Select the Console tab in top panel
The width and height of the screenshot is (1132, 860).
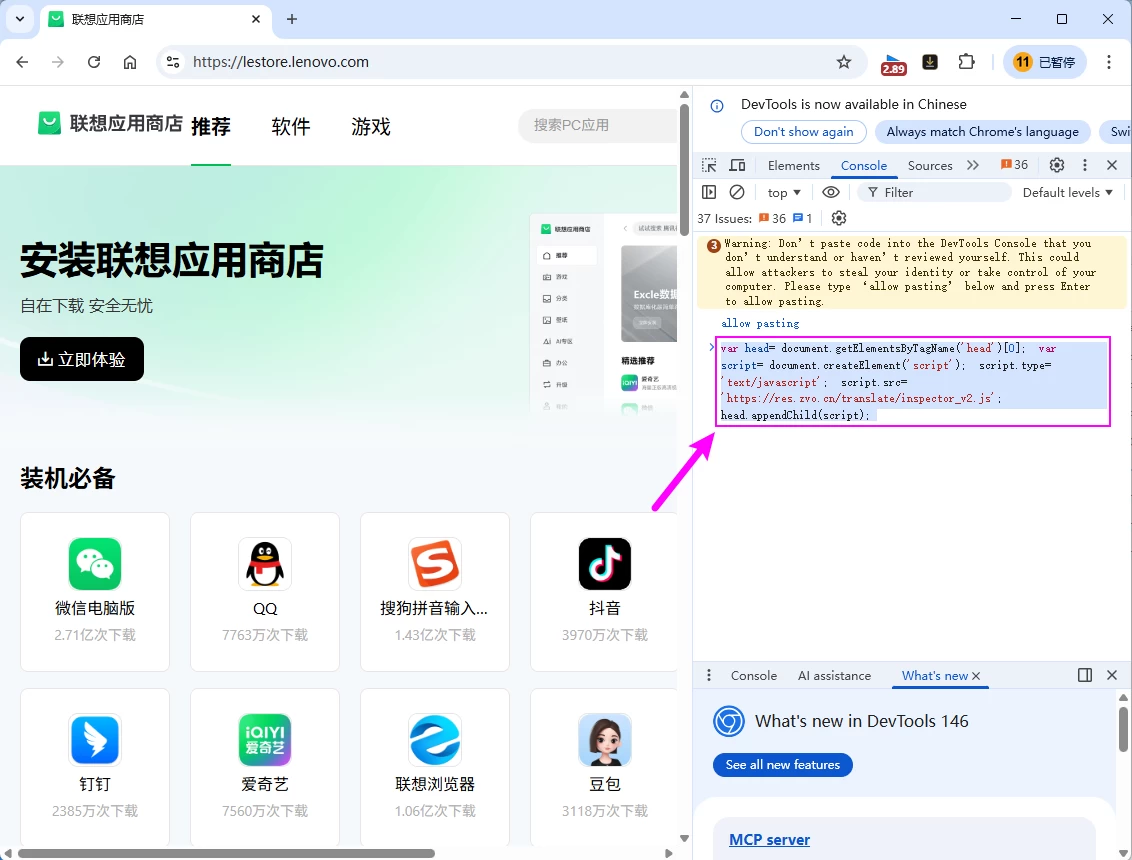click(863, 165)
